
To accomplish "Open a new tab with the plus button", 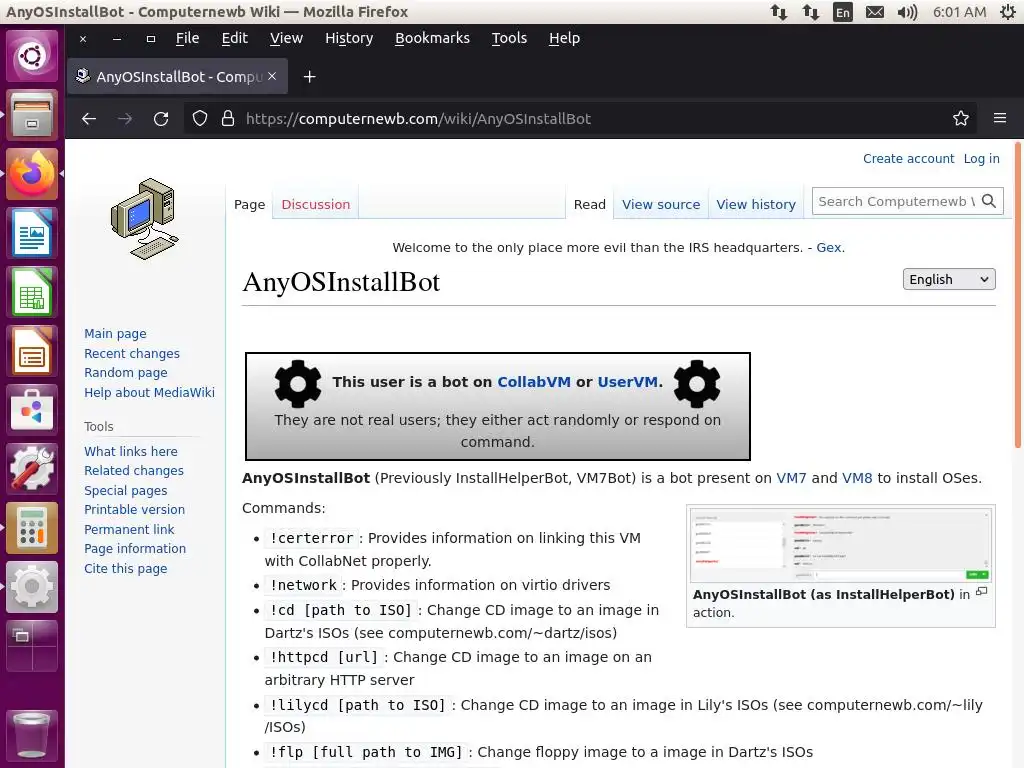I will click(x=310, y=76).
